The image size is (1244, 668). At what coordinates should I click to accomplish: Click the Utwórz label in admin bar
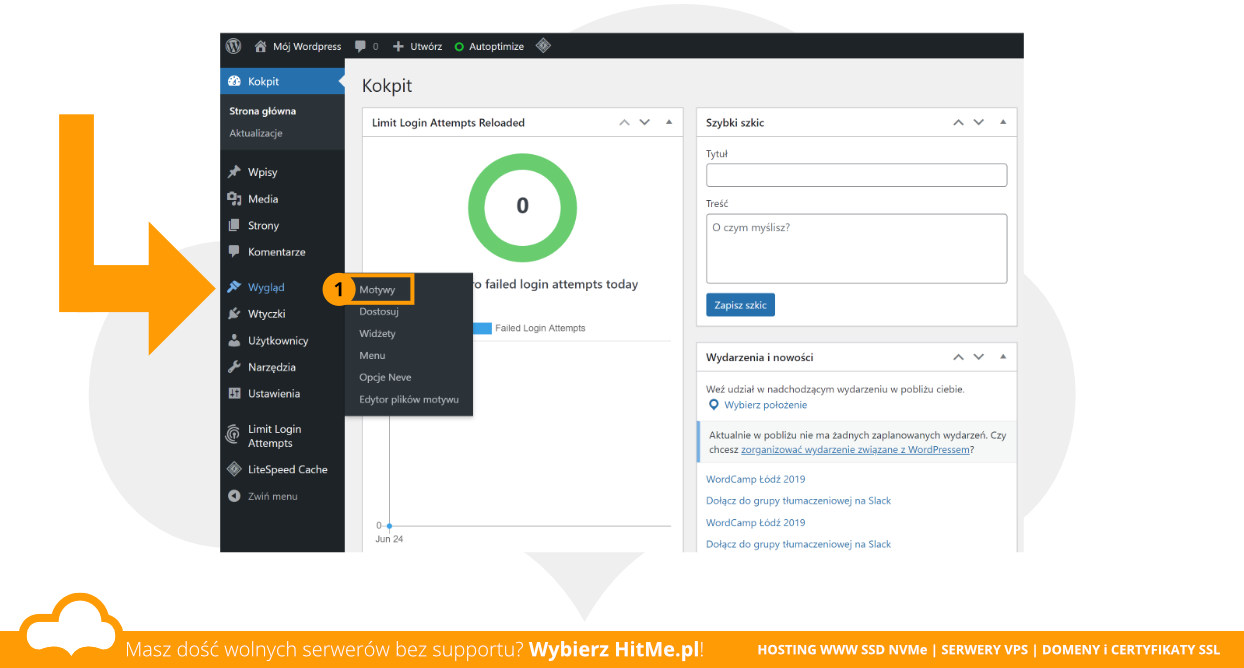[426, 46]
